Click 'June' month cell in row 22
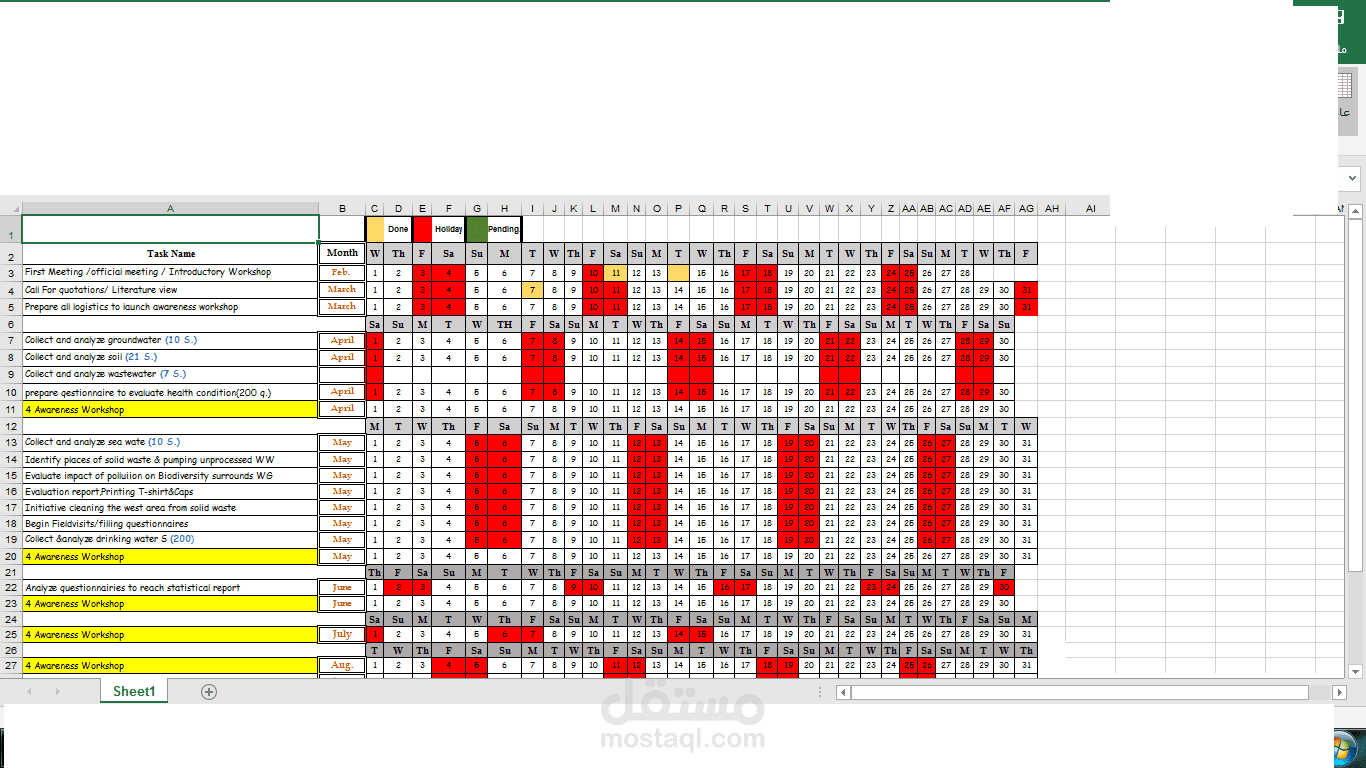 342,588
